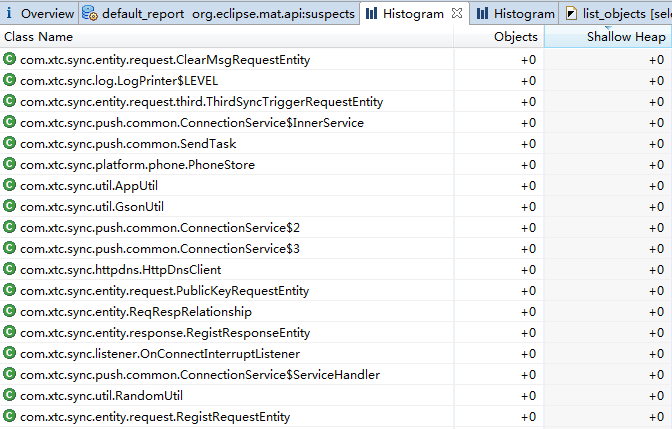Click Shallow Heap value of RegistRequestEntity row
The image size is (672, 429).
[x=657, y=417]
